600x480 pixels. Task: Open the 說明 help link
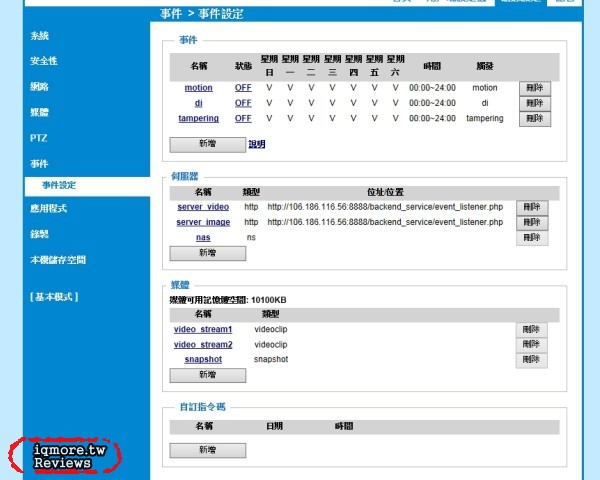pos(257,144)
